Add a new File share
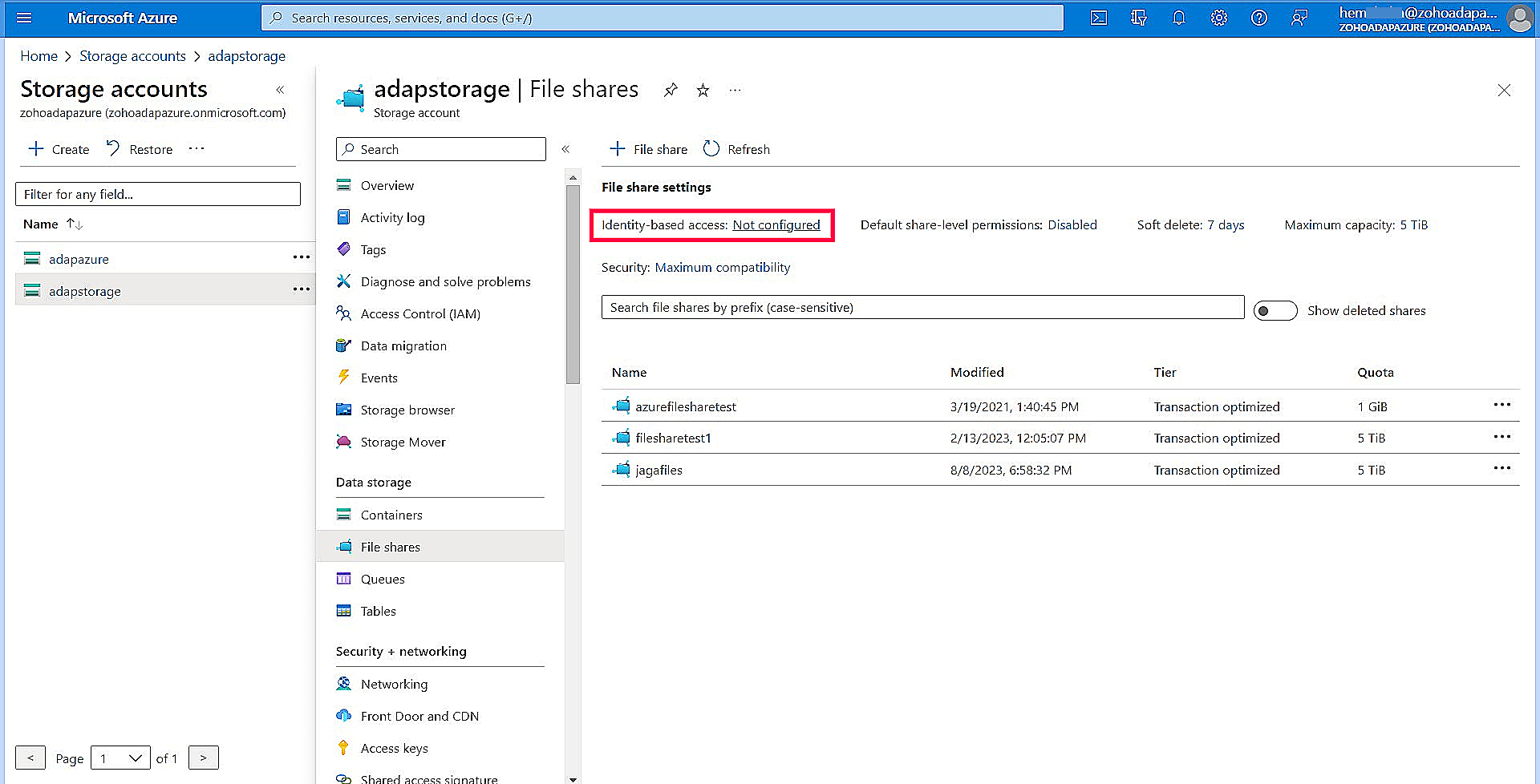The width and height of the screenshot is (1540, 784). pos(649,149)
